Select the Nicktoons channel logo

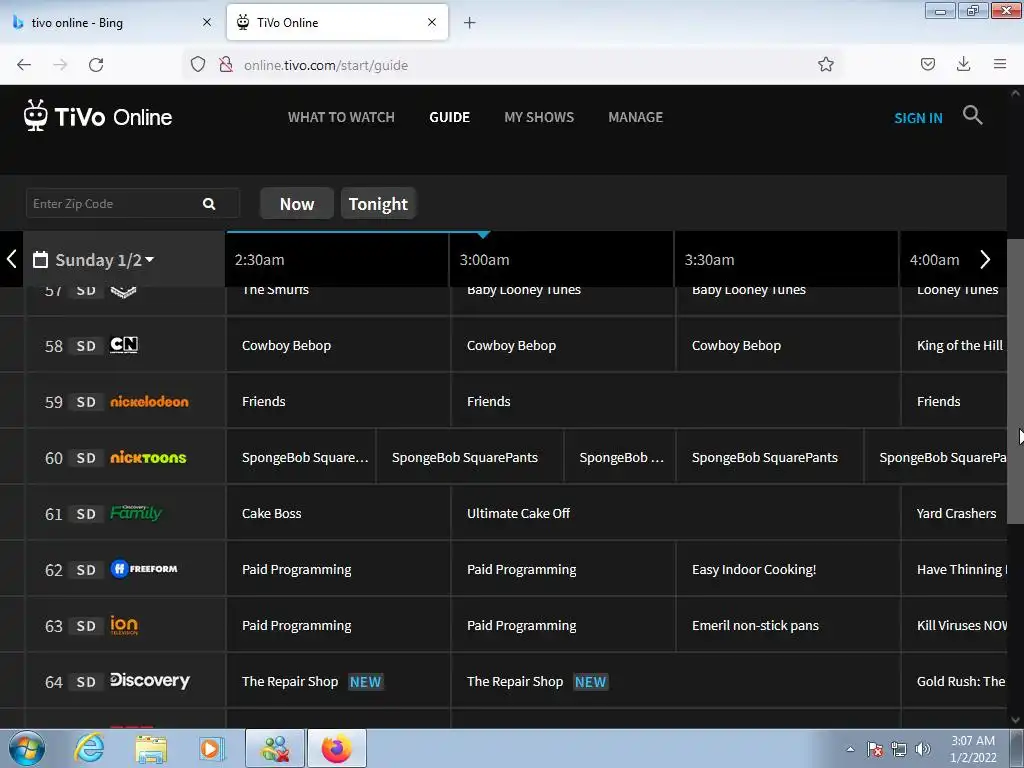coord(148,457)
